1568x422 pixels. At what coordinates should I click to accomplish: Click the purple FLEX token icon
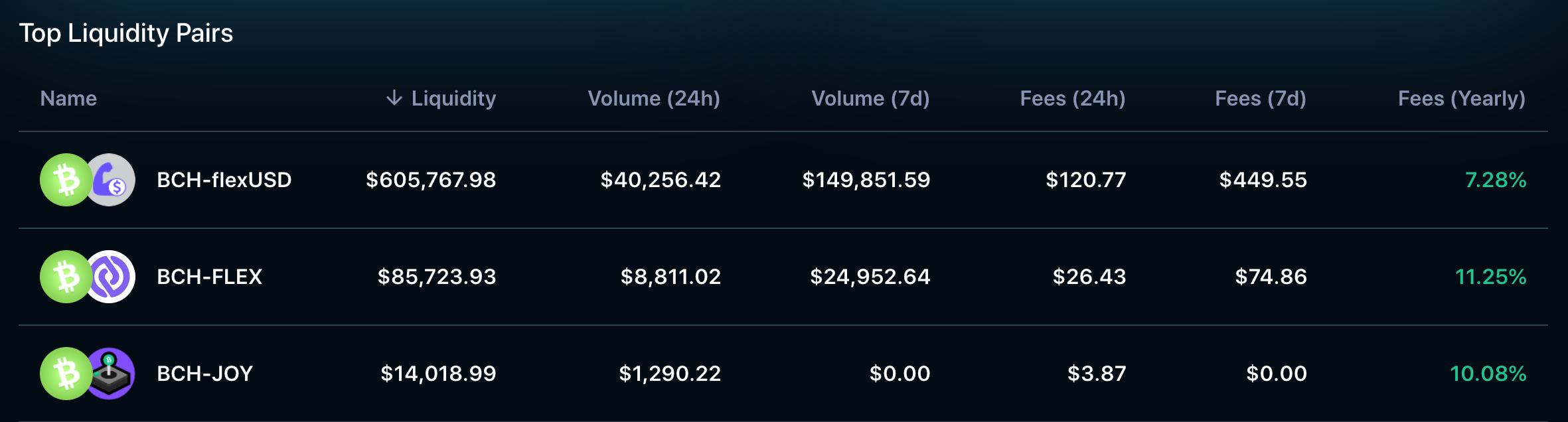110,277
